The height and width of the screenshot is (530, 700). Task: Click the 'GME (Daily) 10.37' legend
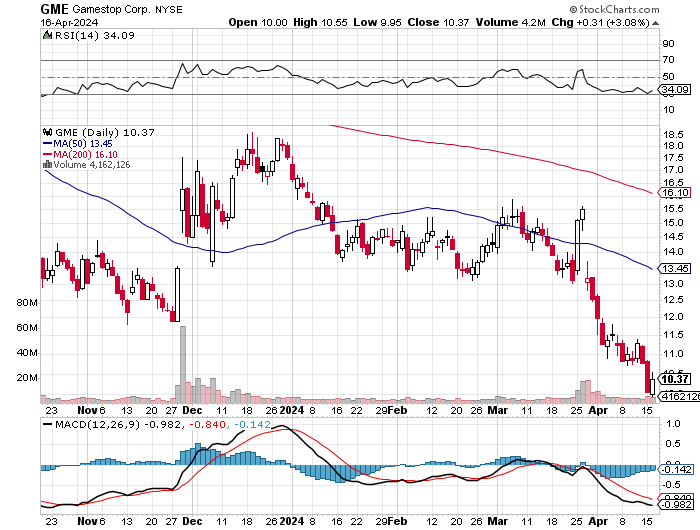pos(104,133)
